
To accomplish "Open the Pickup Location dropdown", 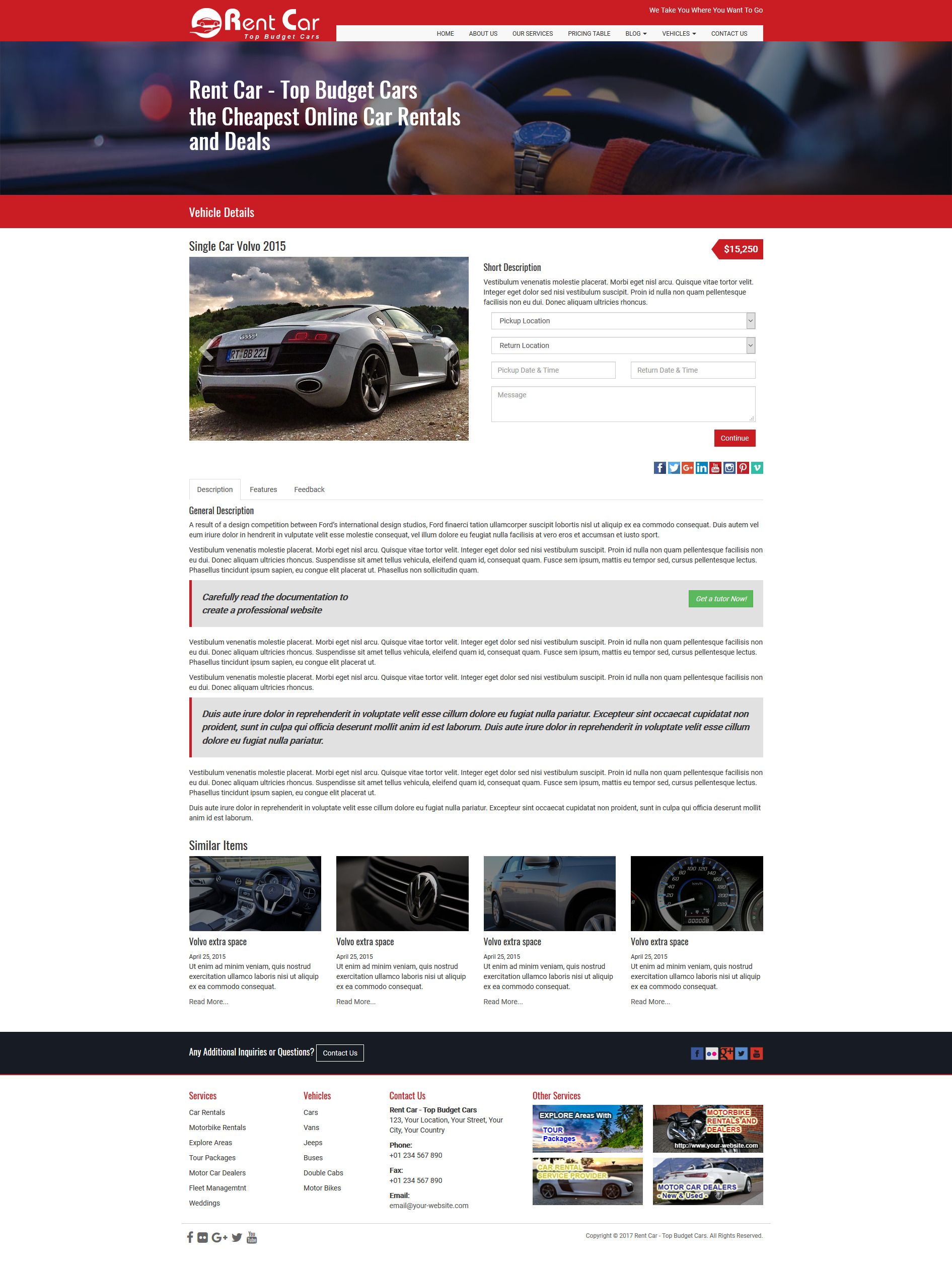I will pyautogui.click(x=623, y=321).
